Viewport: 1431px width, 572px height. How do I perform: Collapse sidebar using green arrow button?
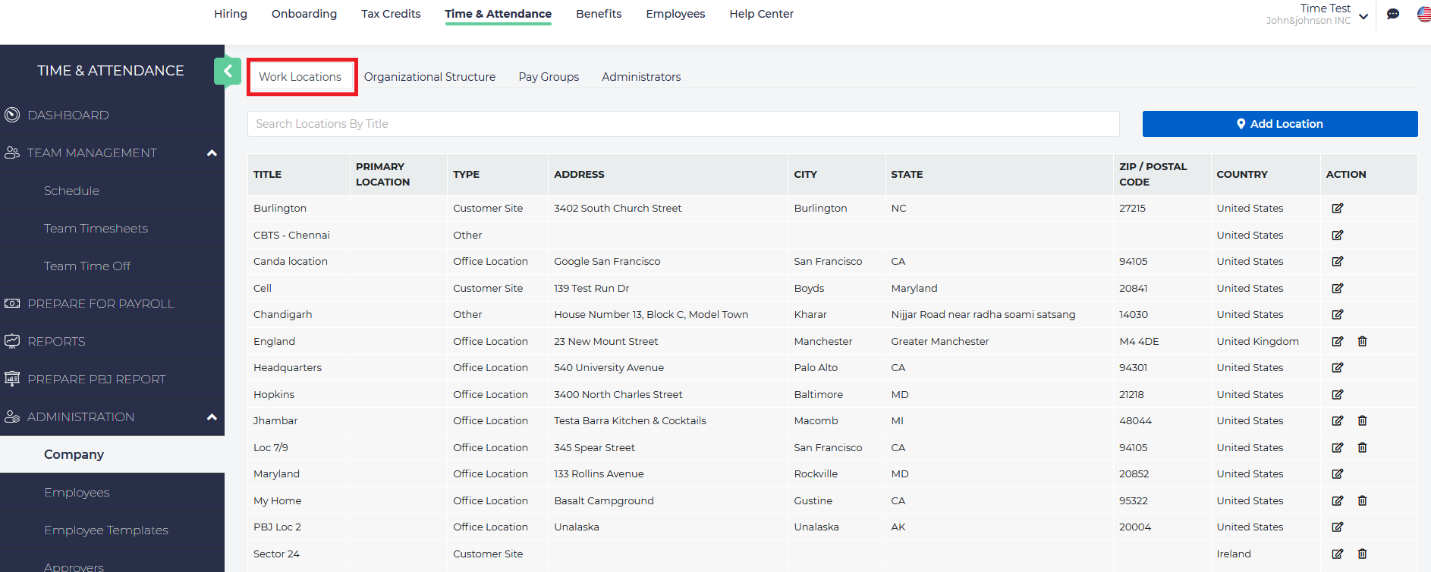coord(227,71)
